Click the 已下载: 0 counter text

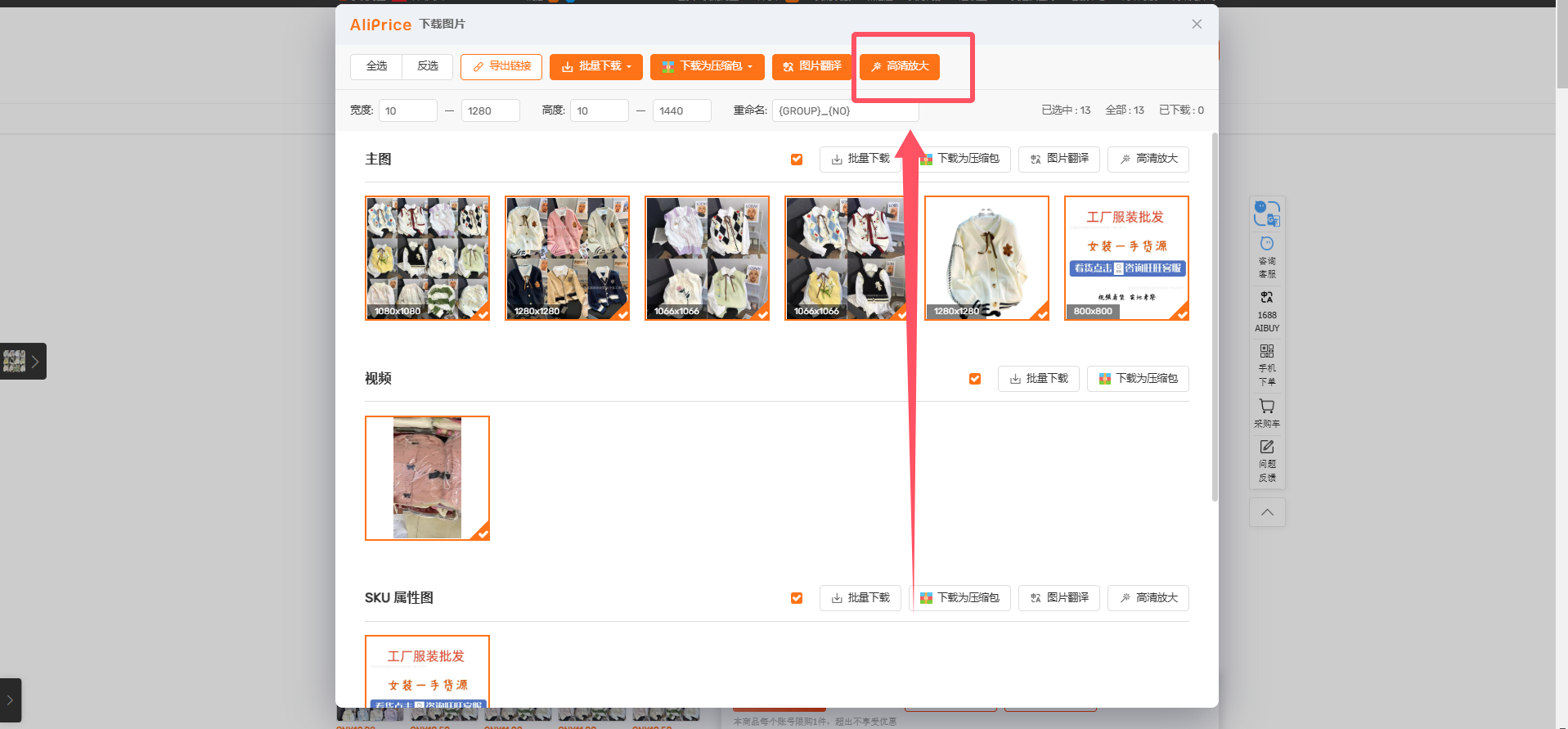[x=1181, y=110]
